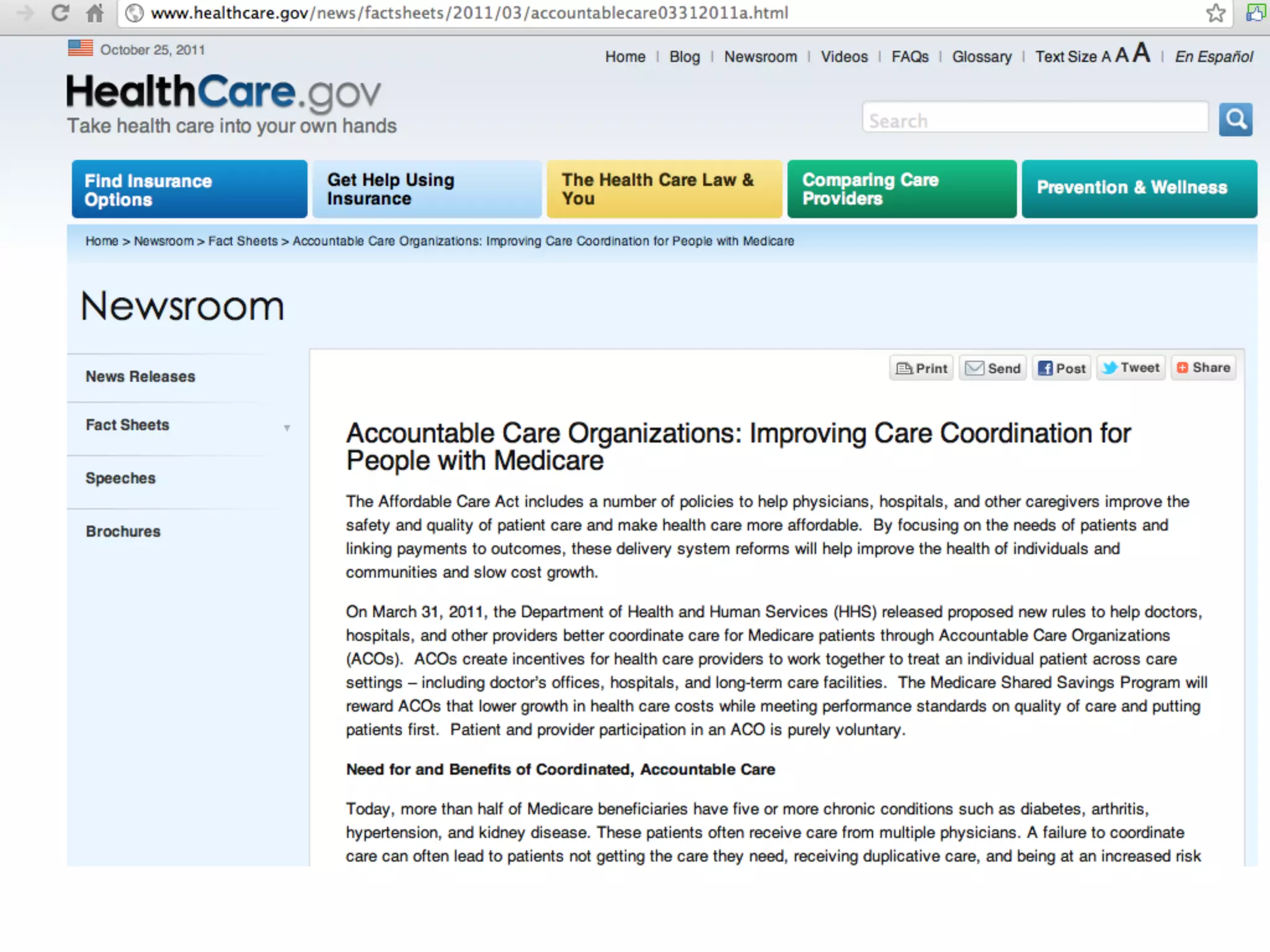Click the browser reload icon
This screenshot has width=1270, height=952.
click(60, 13)
